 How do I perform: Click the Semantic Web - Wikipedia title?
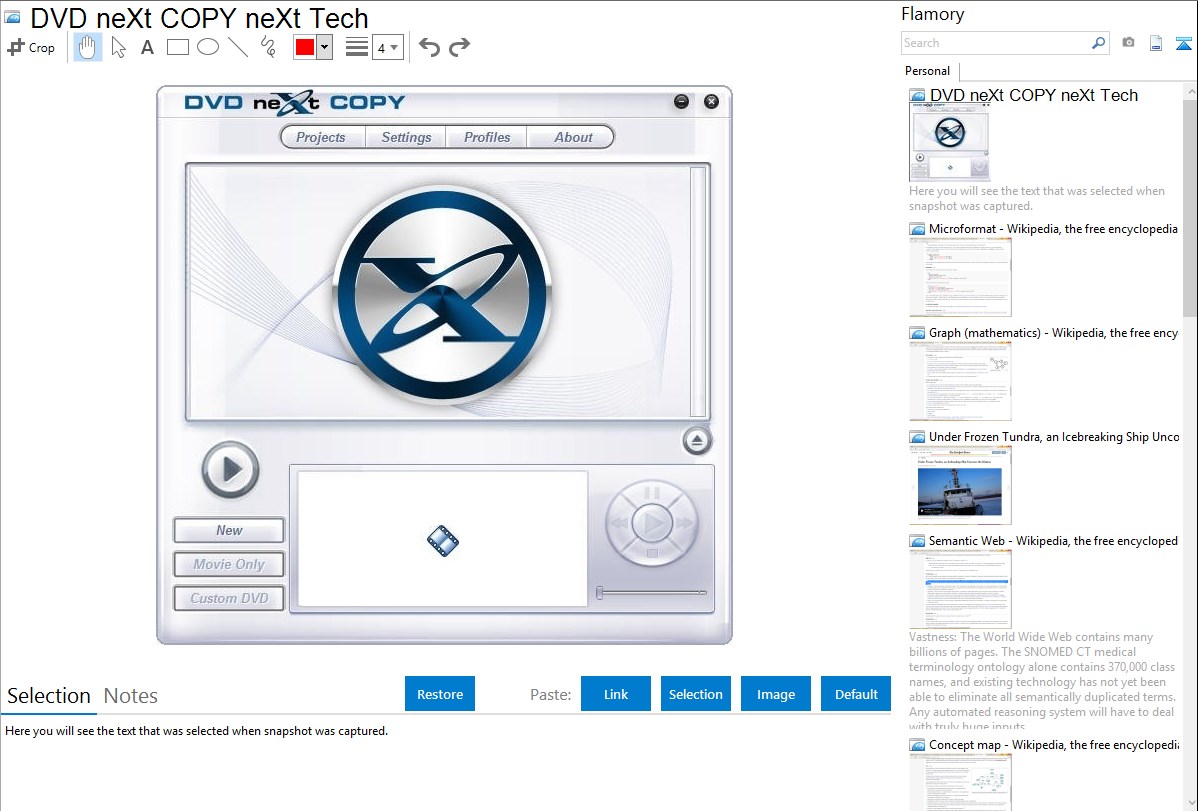tap(1053, 540)
